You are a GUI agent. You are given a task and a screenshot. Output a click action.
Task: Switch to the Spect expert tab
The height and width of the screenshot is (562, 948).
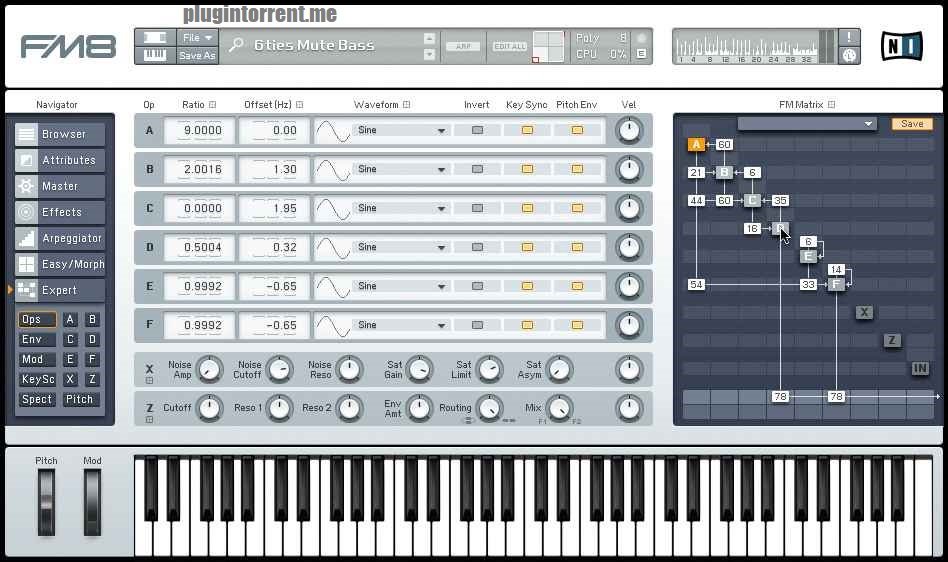pyautogui.click(x=37, y=399)
